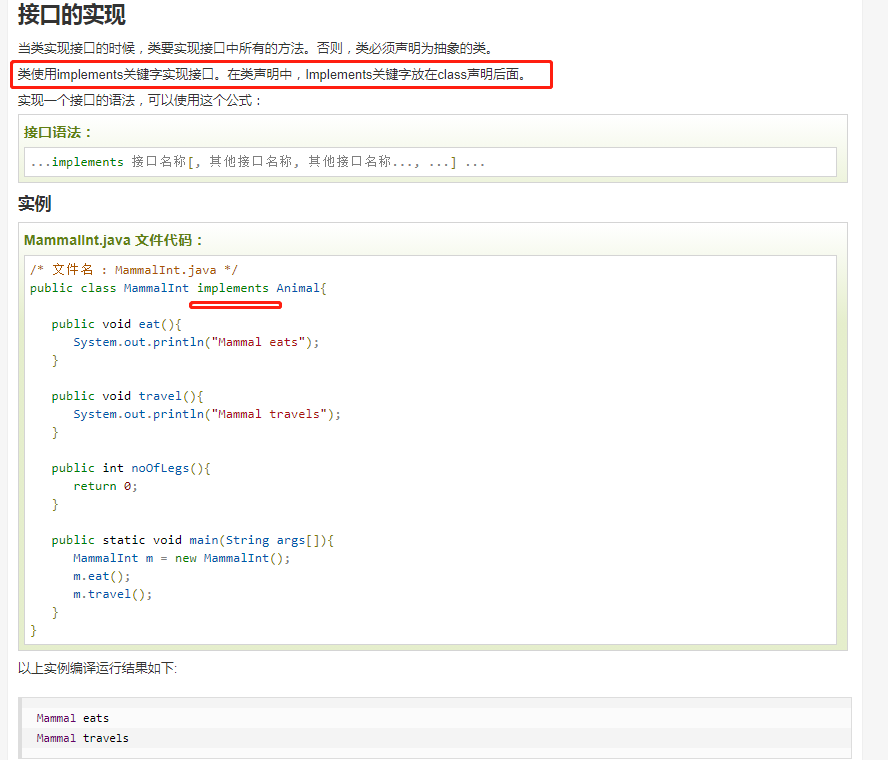Click the code line m.eat();
Viewport: 888px width, 760px height.
[x=101, y=576]
